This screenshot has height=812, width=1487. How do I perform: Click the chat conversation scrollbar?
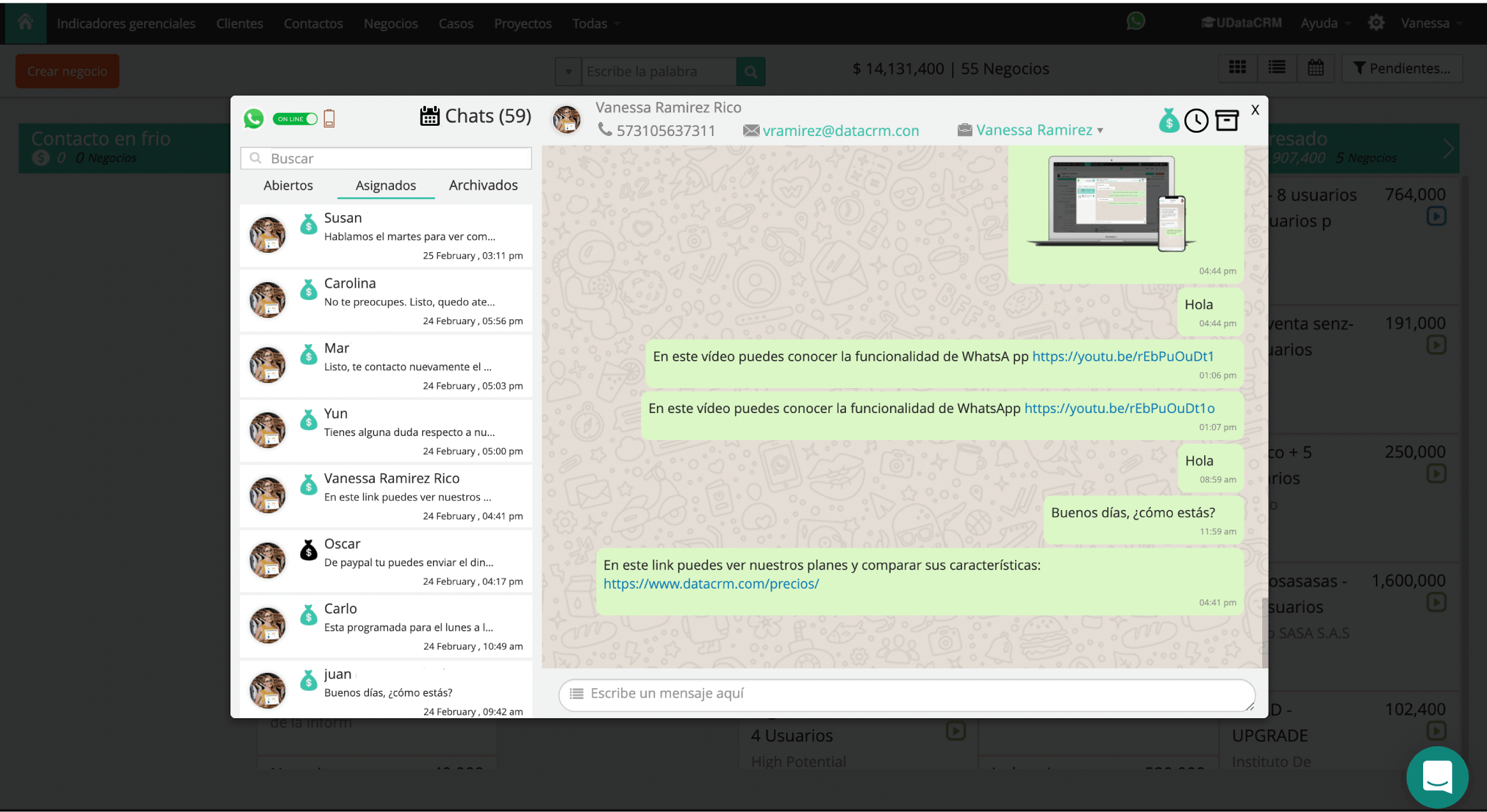[x=1264, y=631]
